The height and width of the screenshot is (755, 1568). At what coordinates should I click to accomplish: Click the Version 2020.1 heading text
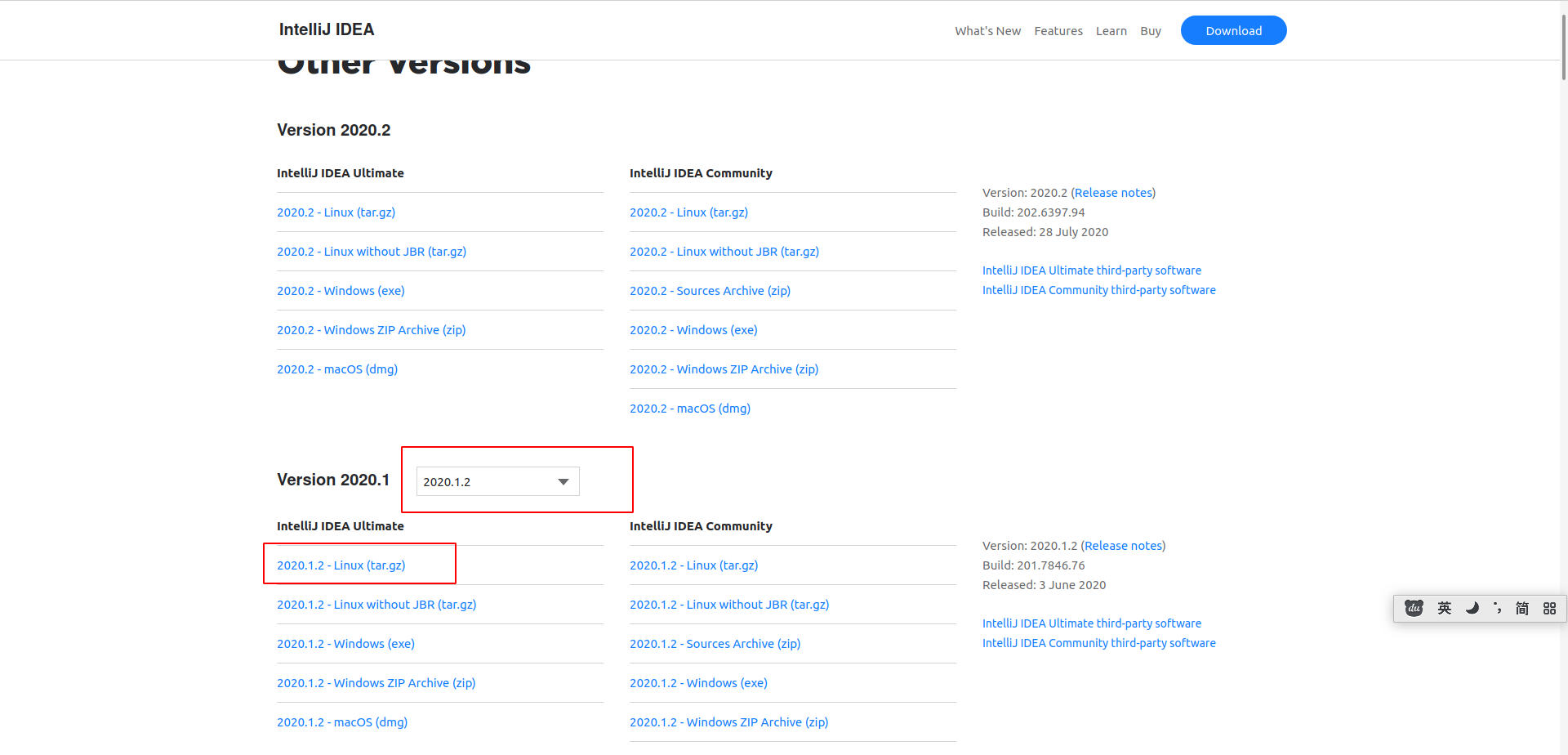[x=333, y=480]
